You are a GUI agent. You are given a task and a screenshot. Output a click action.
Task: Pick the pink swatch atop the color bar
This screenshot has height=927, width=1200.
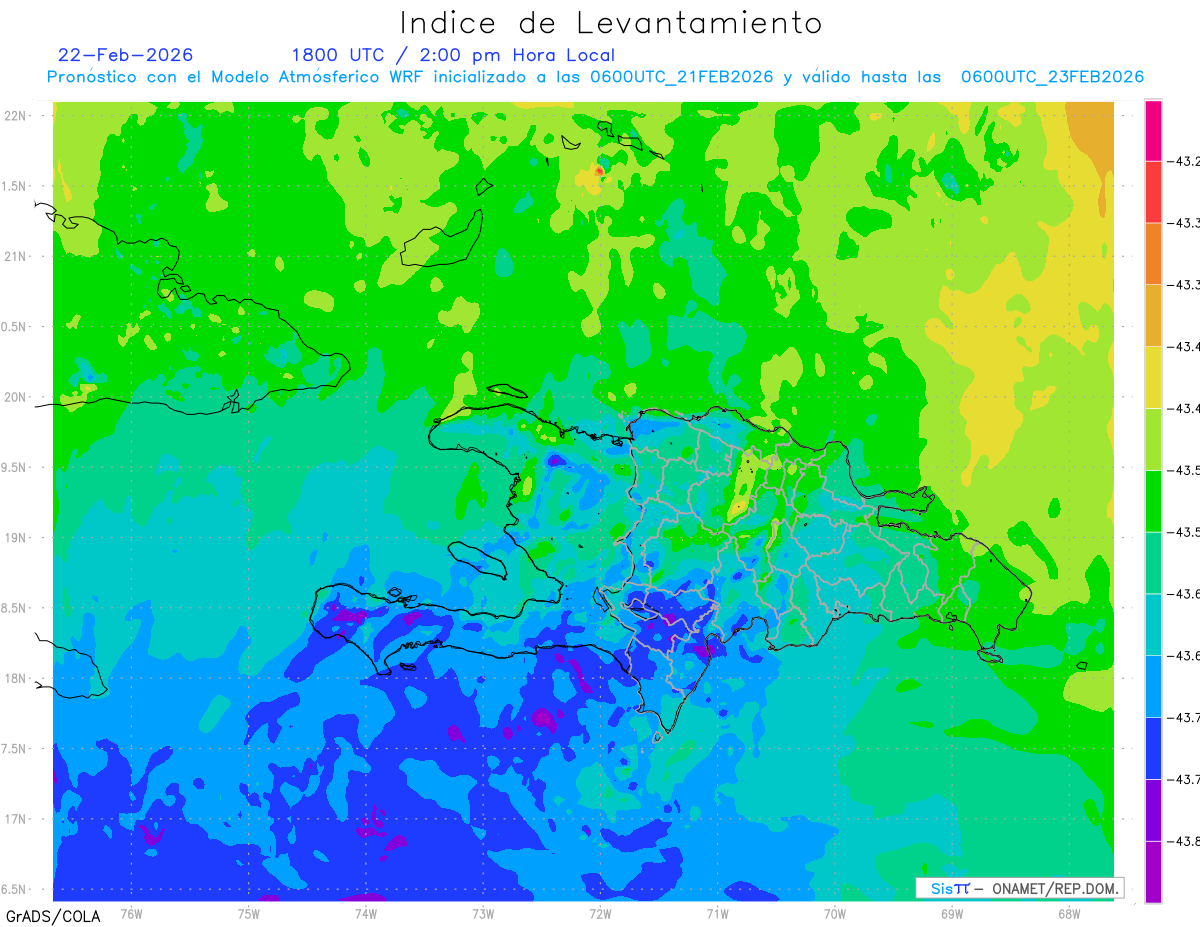point(1153,130)
